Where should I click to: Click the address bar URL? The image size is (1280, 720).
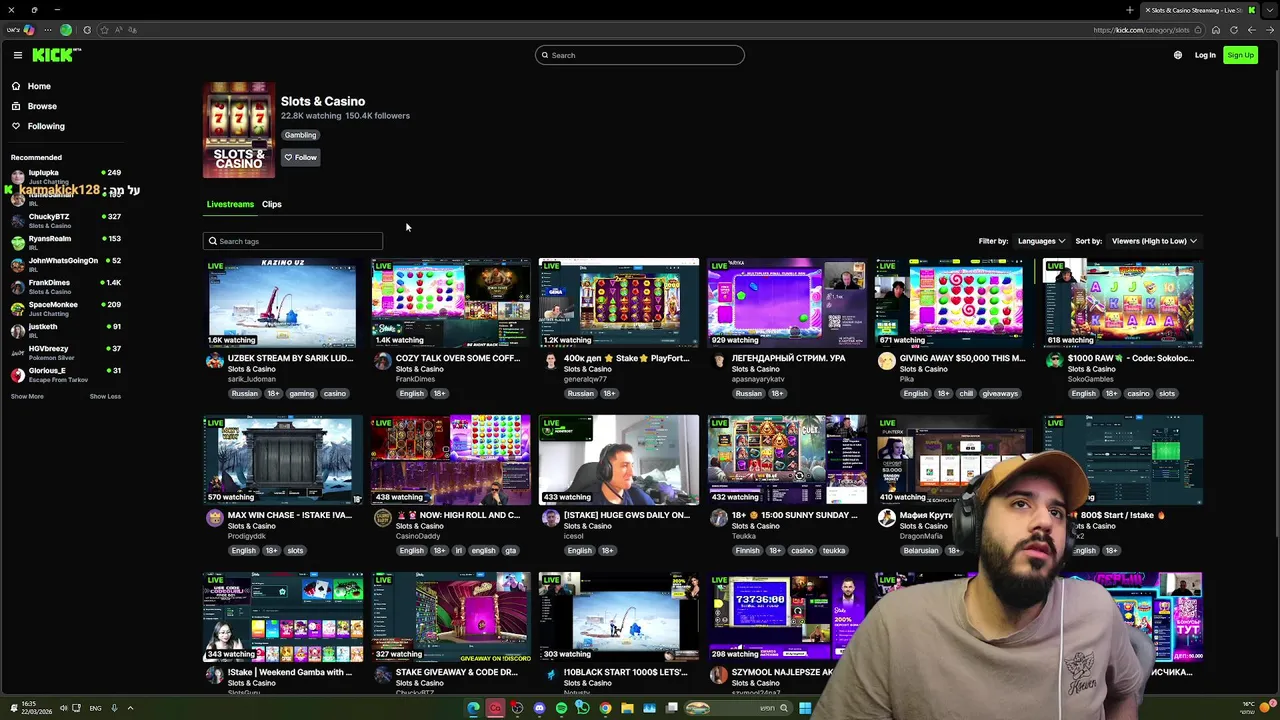pyautogui.click(x=1141, y=30)
